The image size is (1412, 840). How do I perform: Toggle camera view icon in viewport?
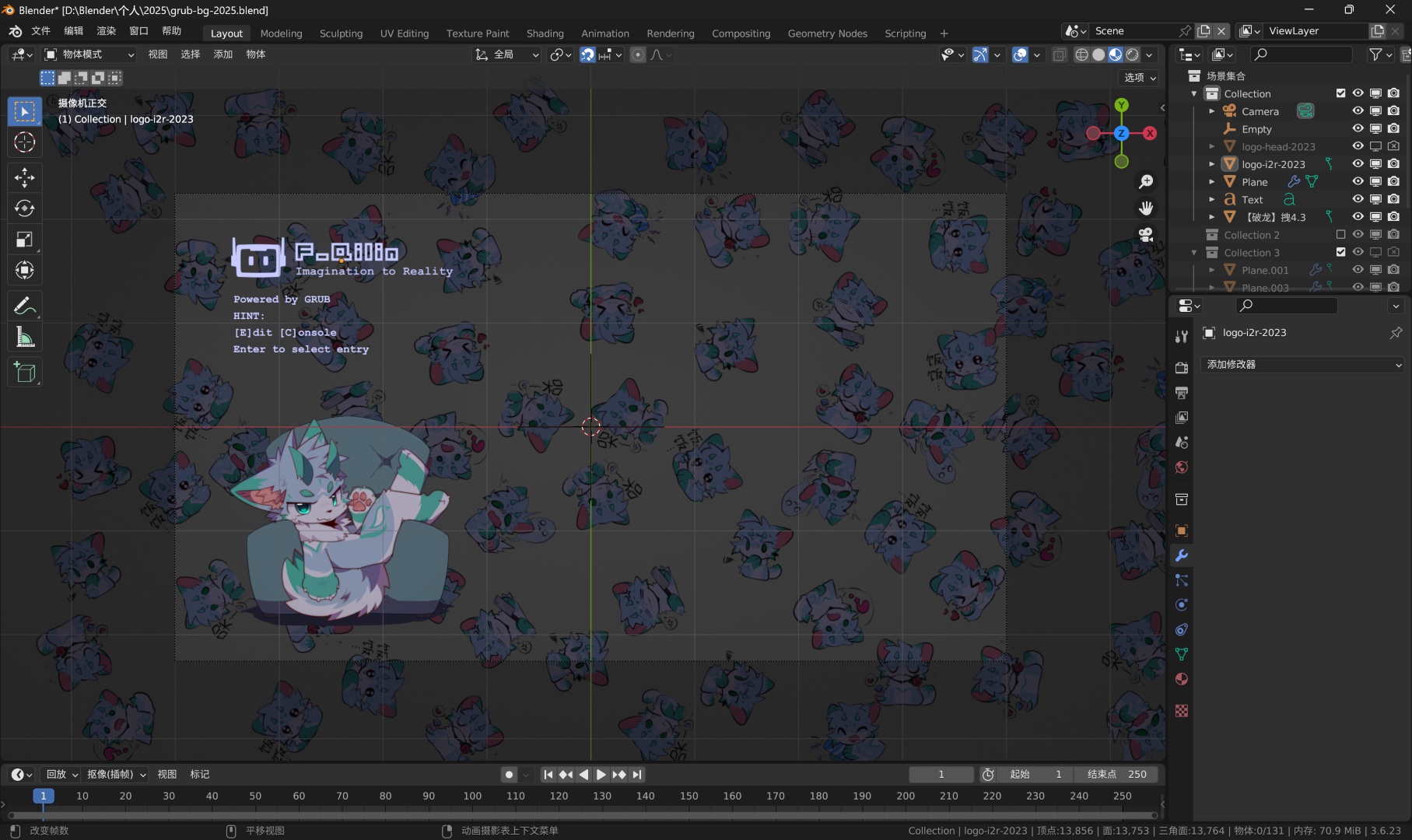click(x=1145, y=235)
